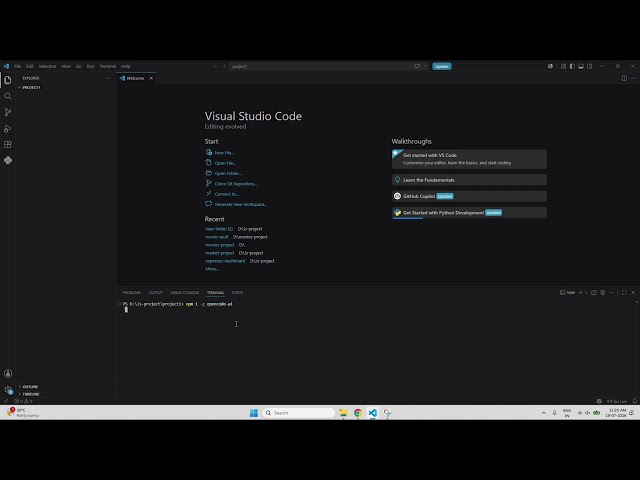640x480 pixels.
Task: Click the Clone Git Repository link
Action: (x=236, y=184)
